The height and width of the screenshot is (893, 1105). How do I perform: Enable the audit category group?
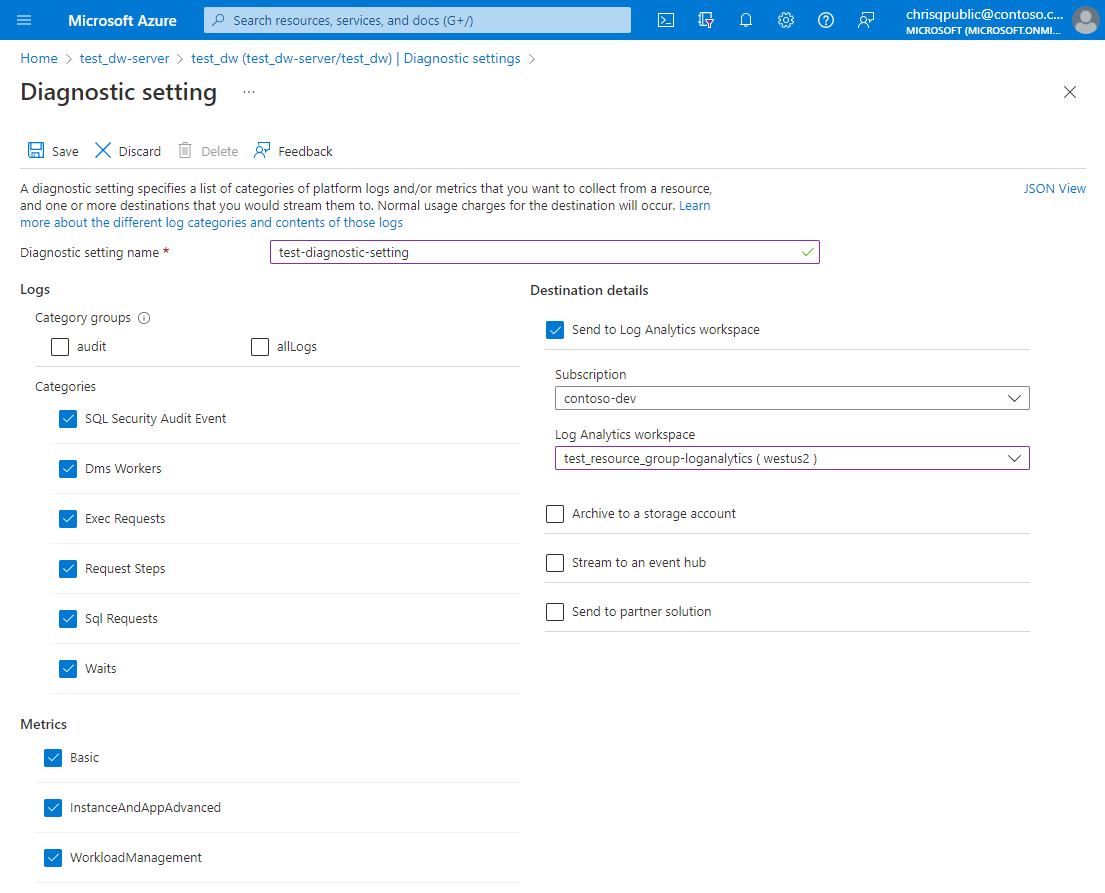pyautogui.click(x=59, y=346)
